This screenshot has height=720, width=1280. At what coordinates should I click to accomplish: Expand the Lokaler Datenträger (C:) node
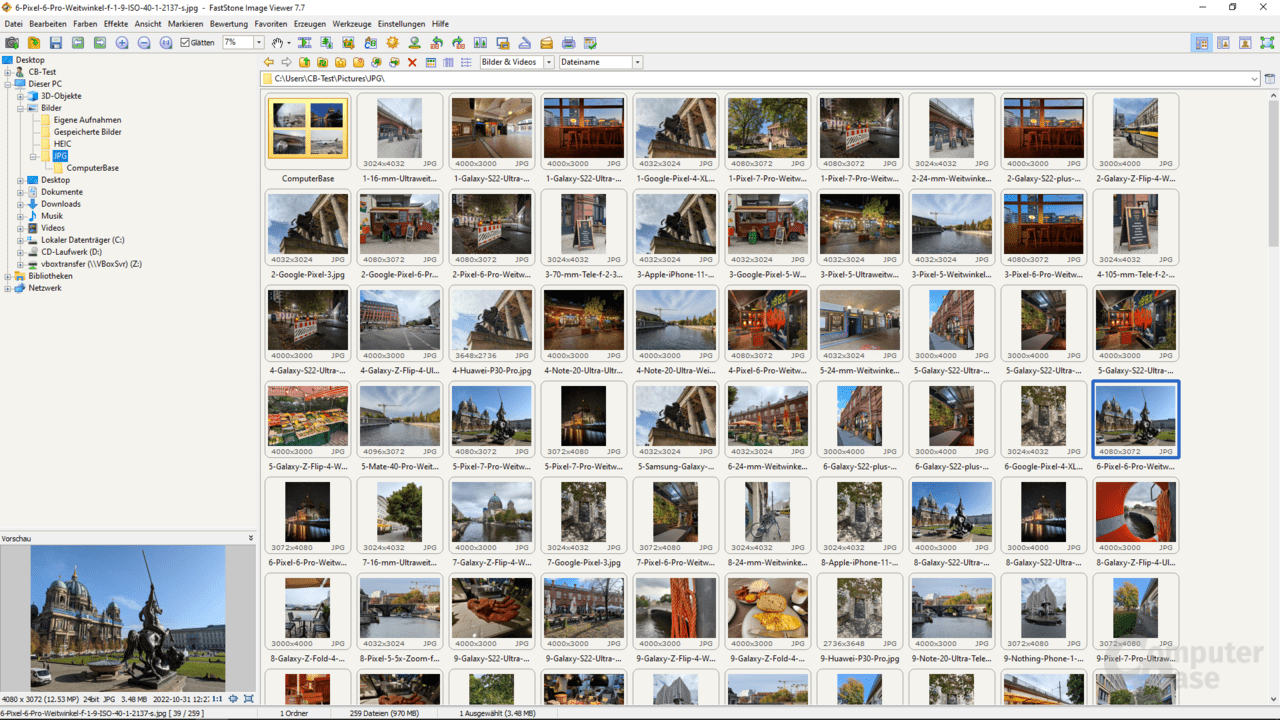point(20,240)
